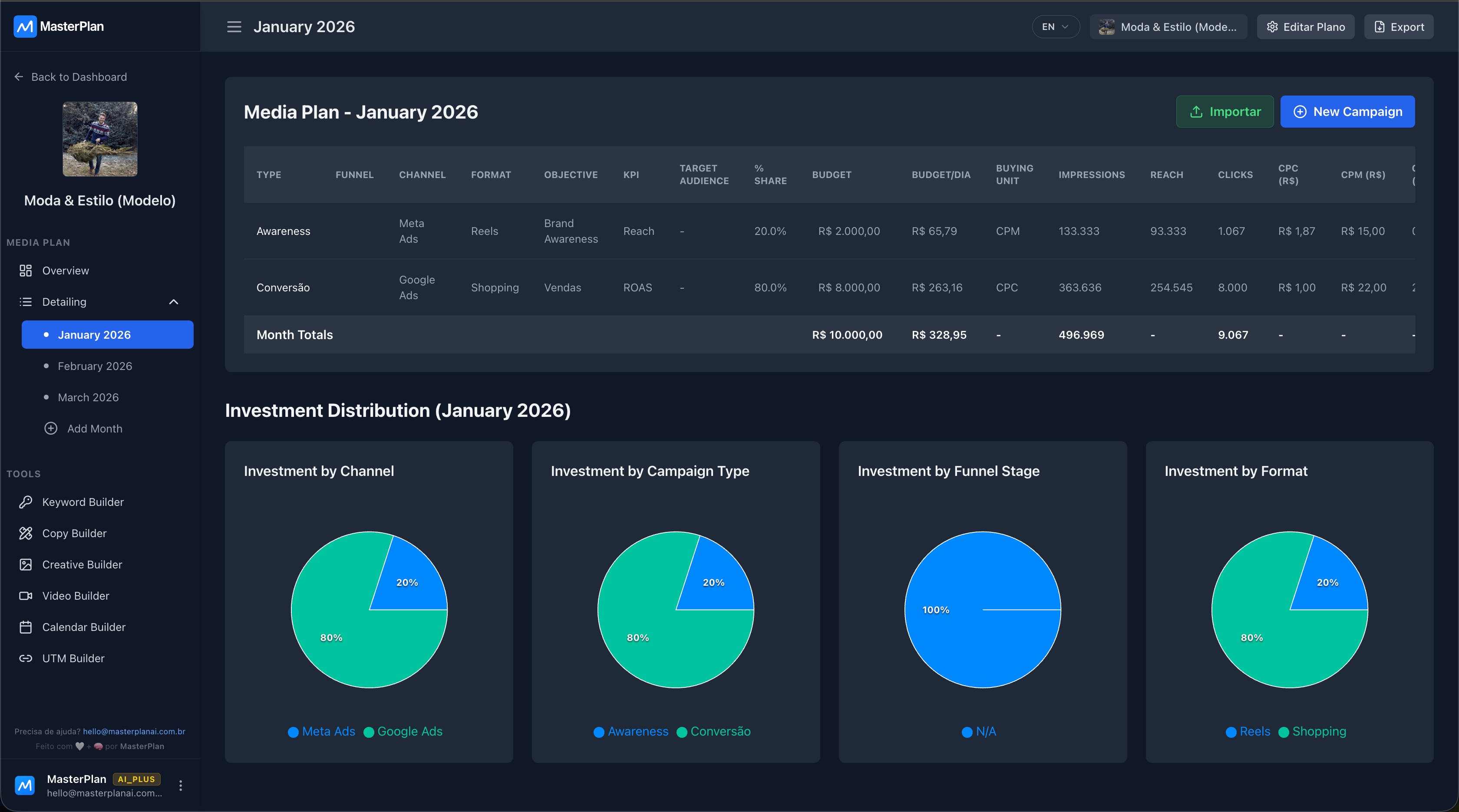Click the Copy Builder icon
Screen dimensions: 1459x812
coord(26,533)
